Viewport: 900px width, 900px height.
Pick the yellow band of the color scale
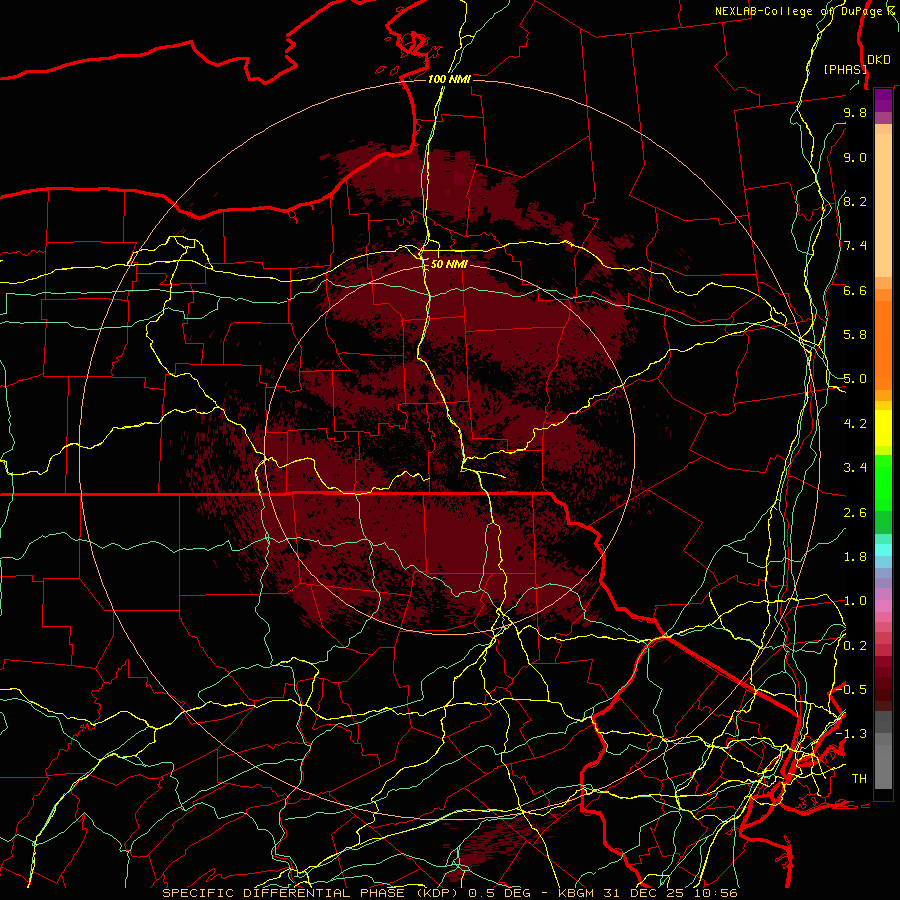point(883,428)
